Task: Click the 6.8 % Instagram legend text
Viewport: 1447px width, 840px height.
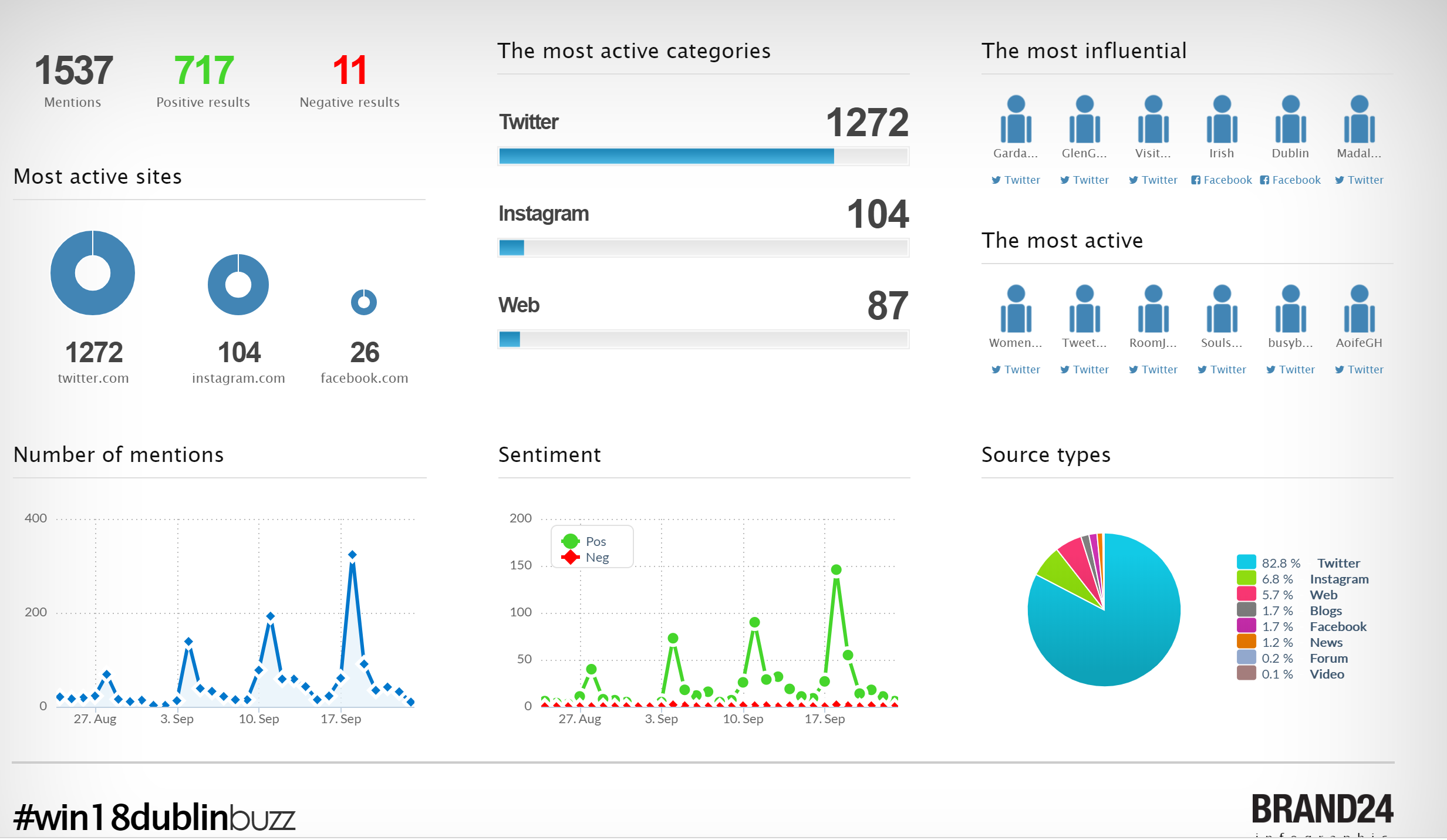Action: click(1315, 579)
